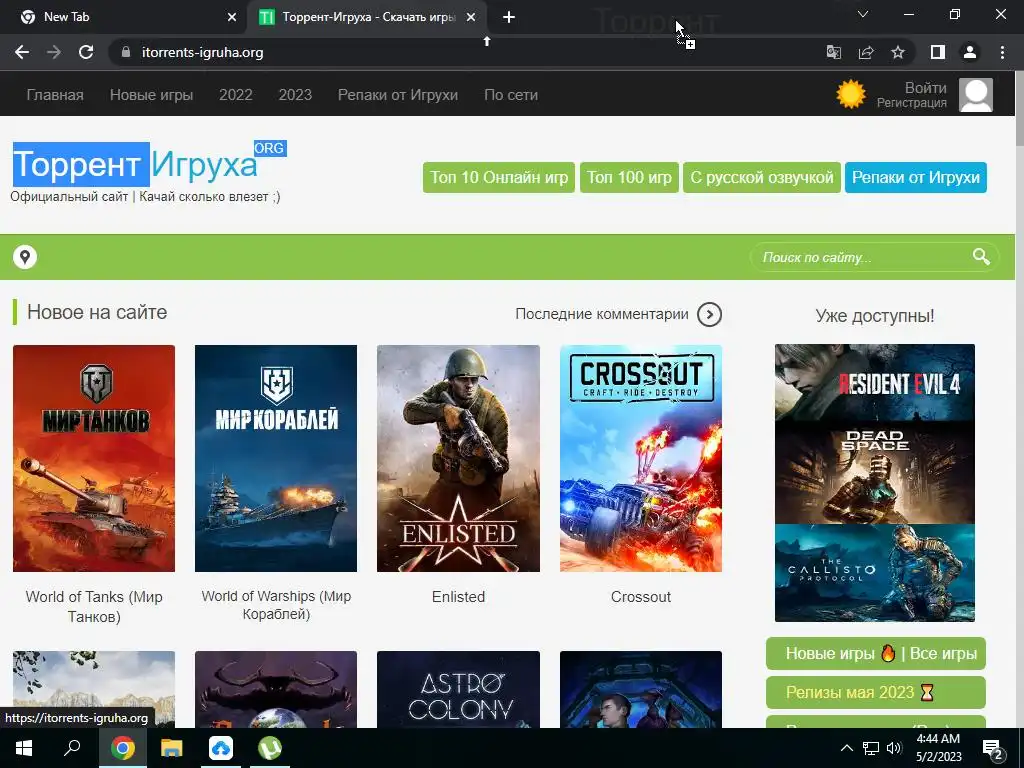Viewport: 1024px width, 768px height.
Task: Open Главная menu item
Action: click(55, 95)
